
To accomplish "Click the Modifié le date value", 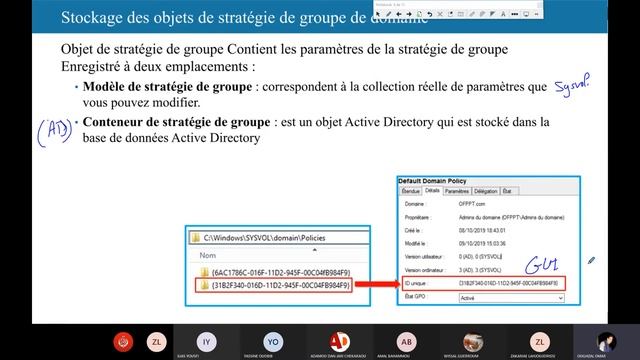I will coord(482,244).
